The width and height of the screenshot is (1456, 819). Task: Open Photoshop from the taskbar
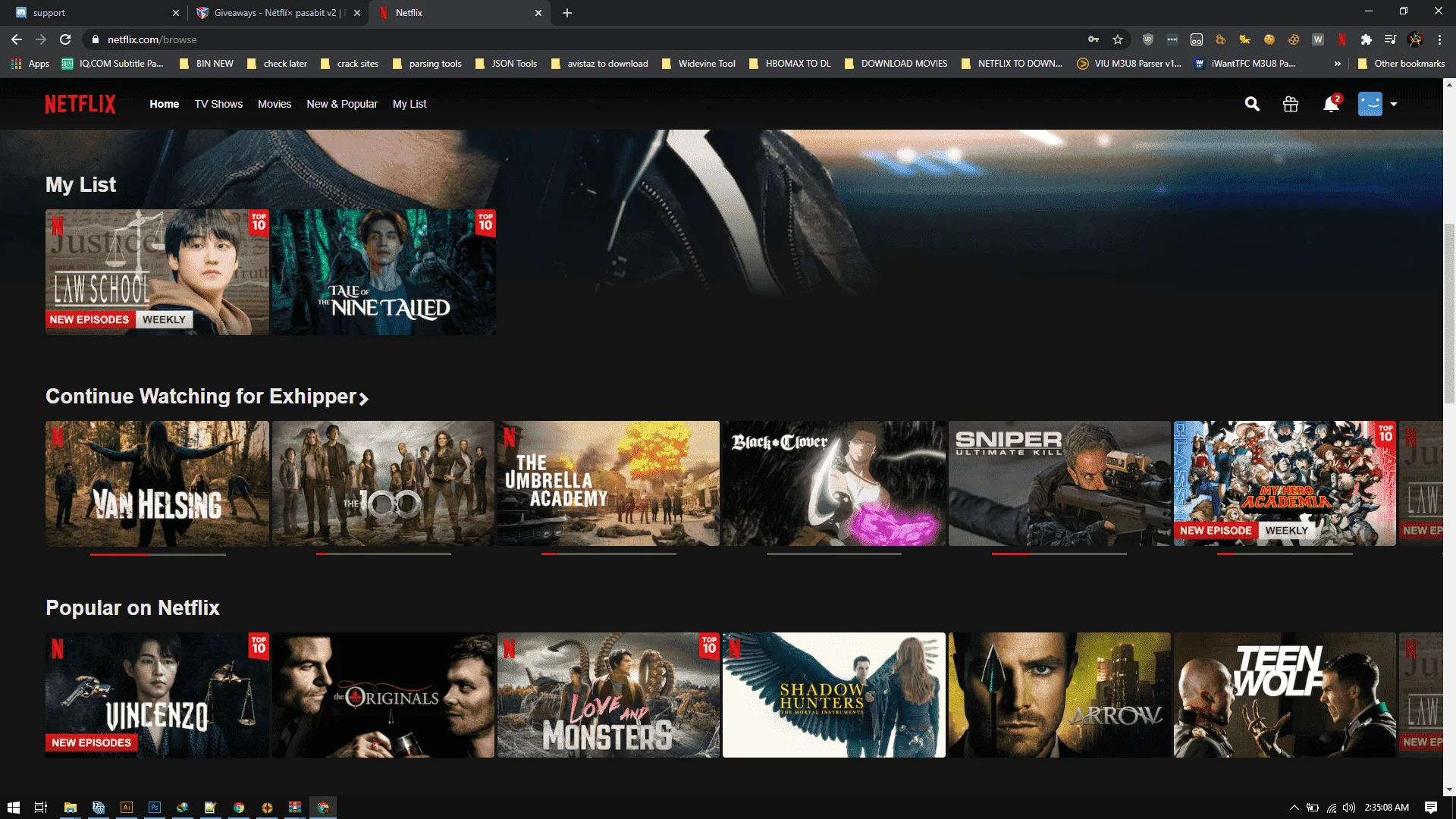(x=155, y=808)
